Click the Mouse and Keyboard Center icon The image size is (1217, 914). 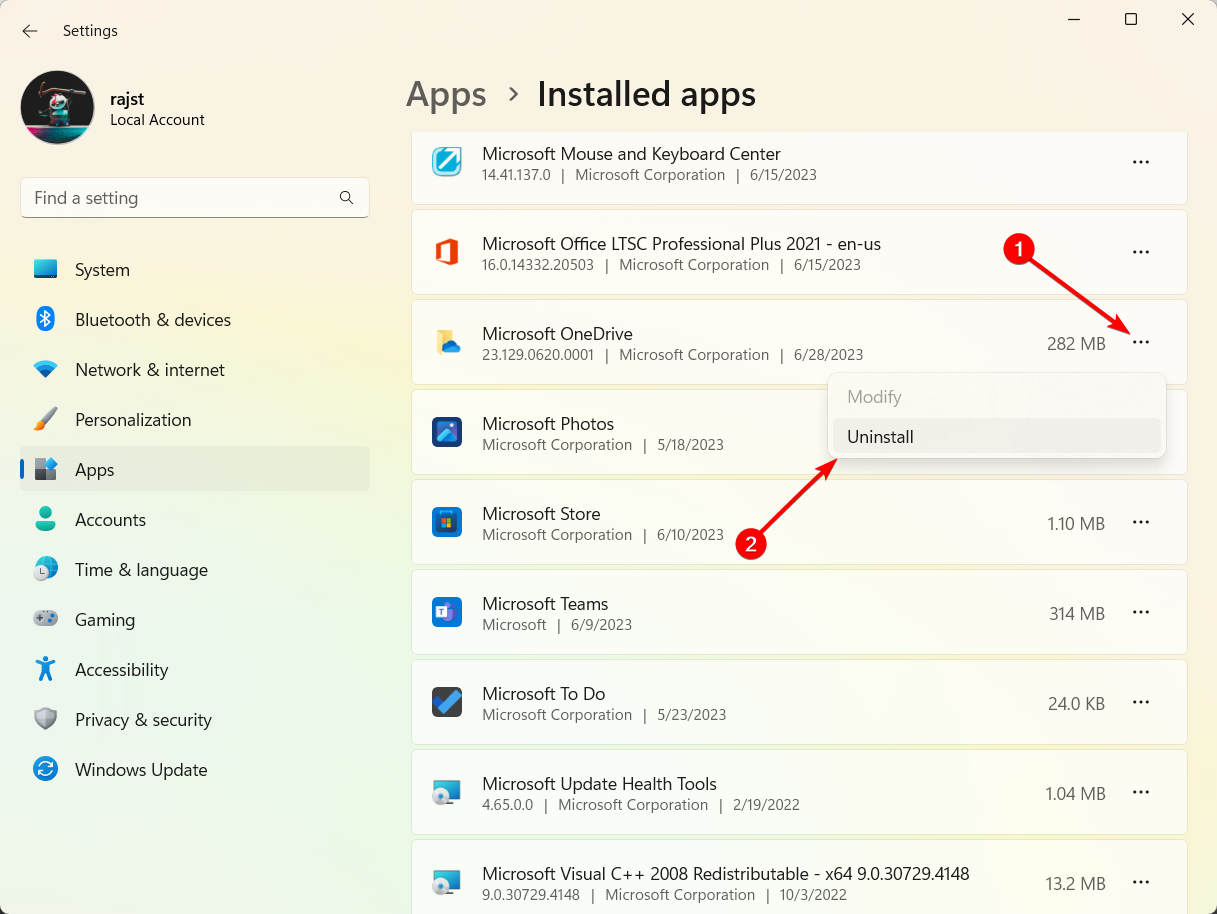coord(447,162)
